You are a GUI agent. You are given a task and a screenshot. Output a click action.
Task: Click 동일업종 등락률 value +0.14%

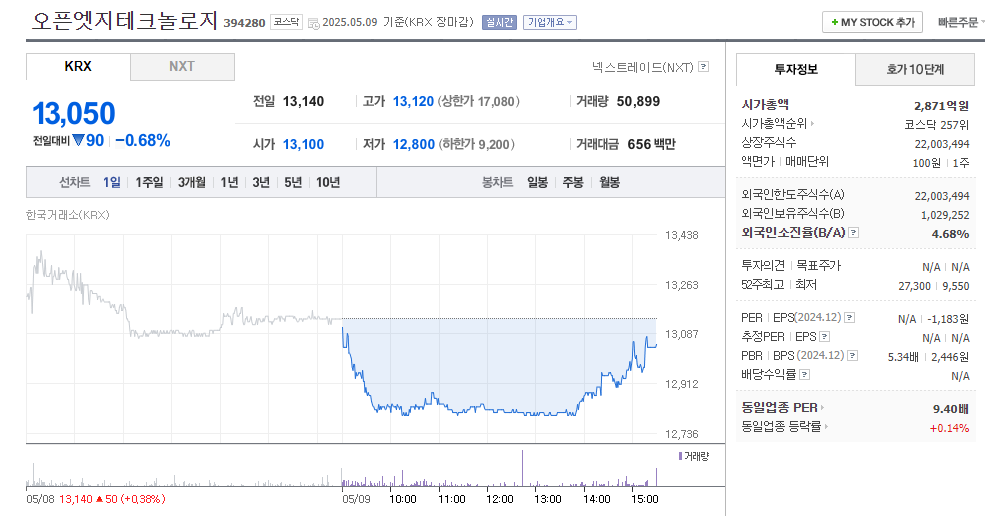pyautogui.click(x=949, y=428)
